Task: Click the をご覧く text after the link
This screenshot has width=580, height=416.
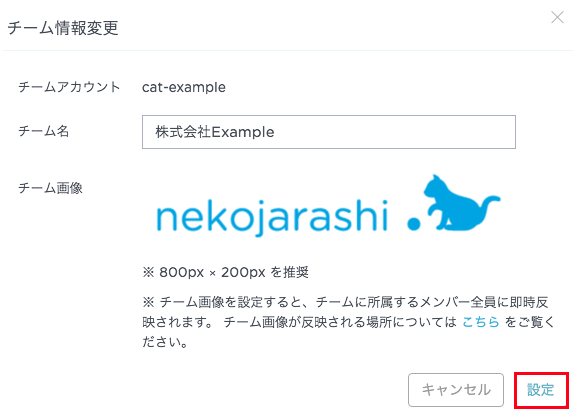Action: pos(529,322)
